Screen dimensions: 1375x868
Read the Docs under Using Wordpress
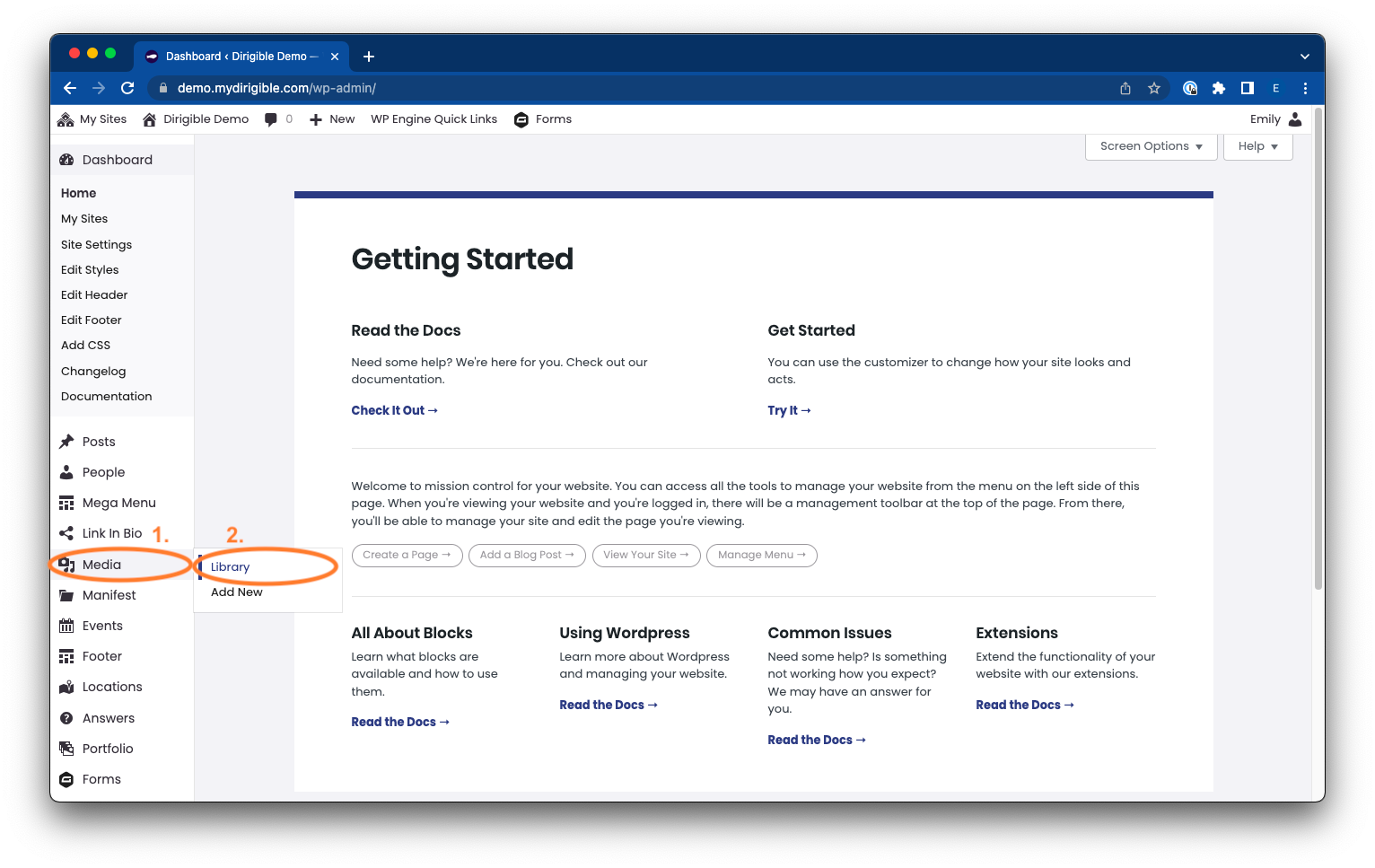point(609,705)
